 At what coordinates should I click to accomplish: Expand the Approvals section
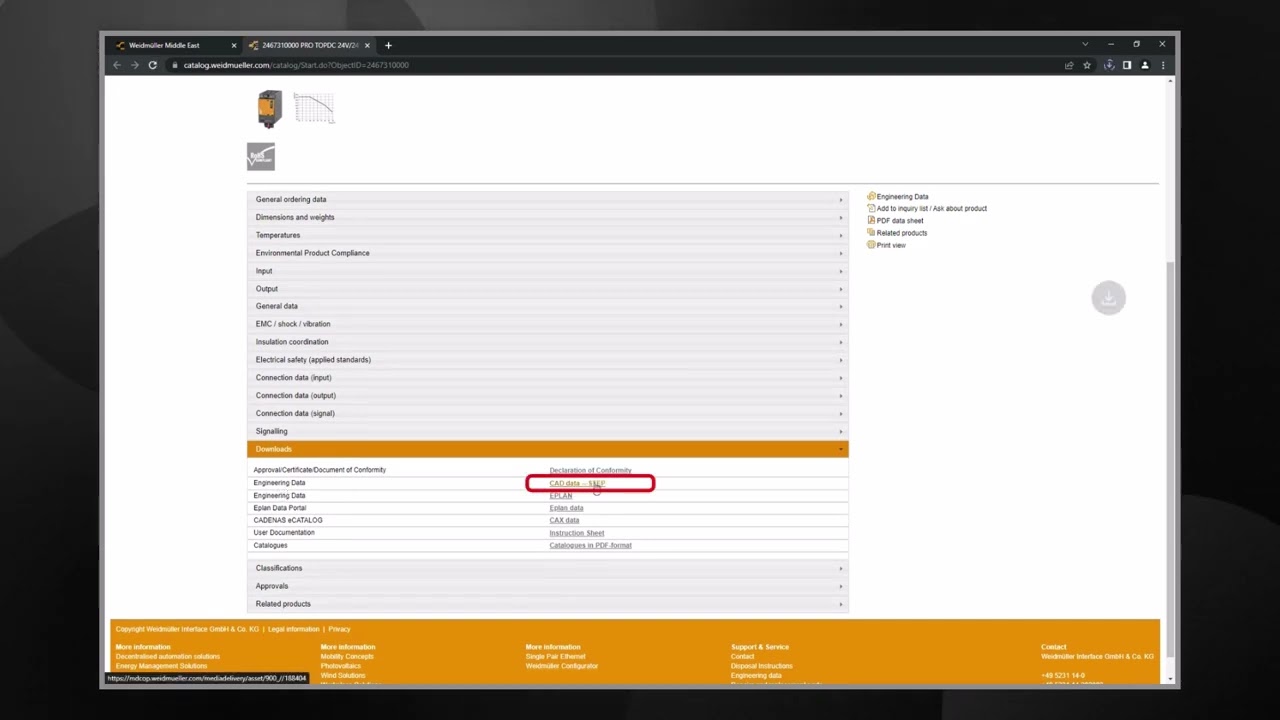pos(547,586)
